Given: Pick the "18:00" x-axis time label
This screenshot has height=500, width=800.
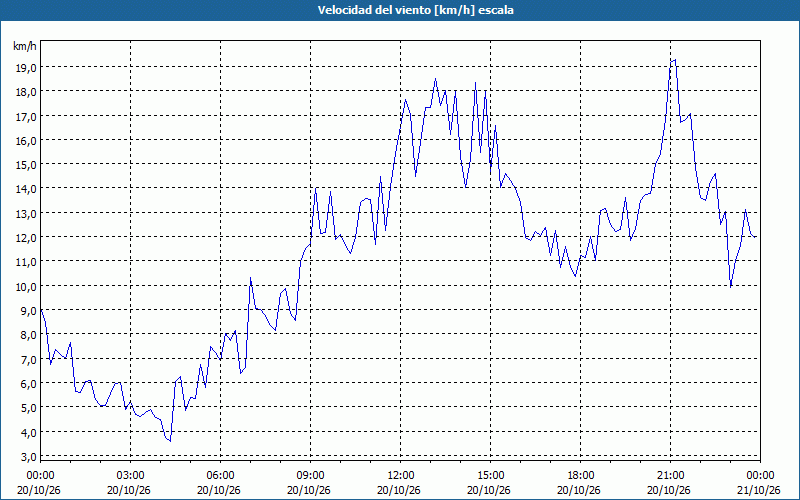Looking at the screenshot, I should click(581, 476).
